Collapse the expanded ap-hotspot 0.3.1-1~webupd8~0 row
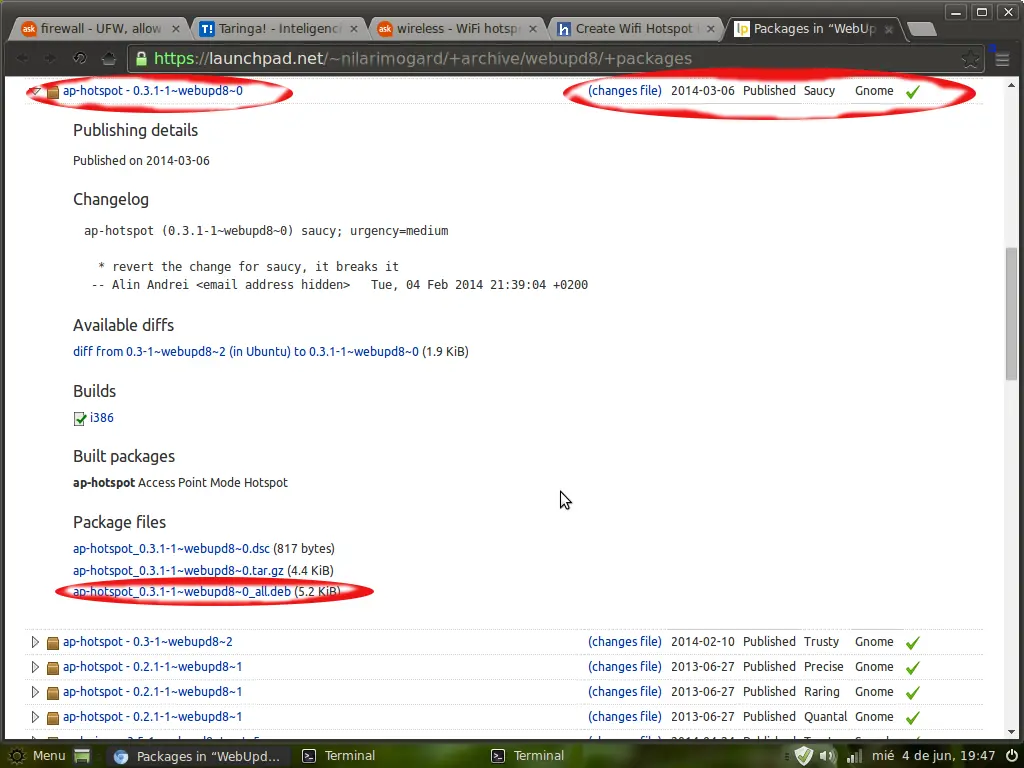The width and height of the screenshot is (1024, 768). (35, 91)
